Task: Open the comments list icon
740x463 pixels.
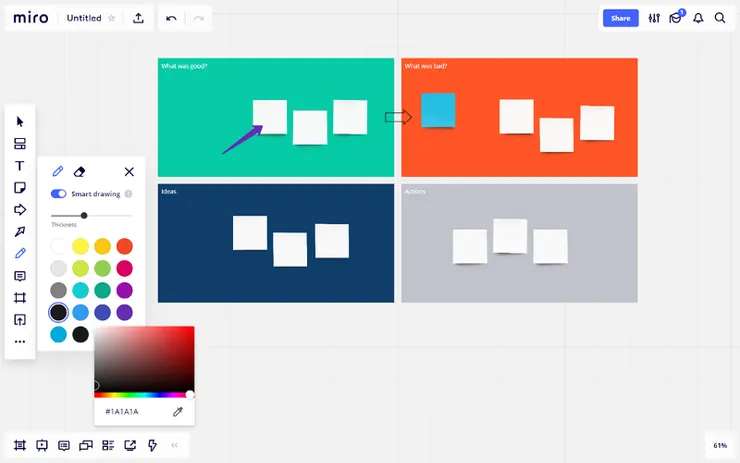Action: click(64, 445)
